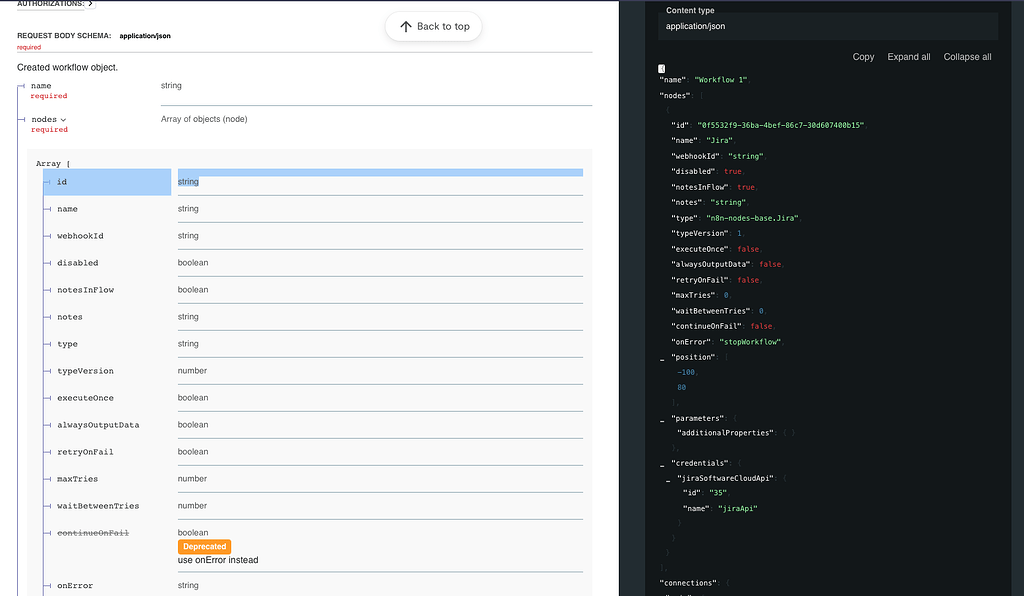
Task: Click Collapse all in the code panel
Action: pos(966,57)
